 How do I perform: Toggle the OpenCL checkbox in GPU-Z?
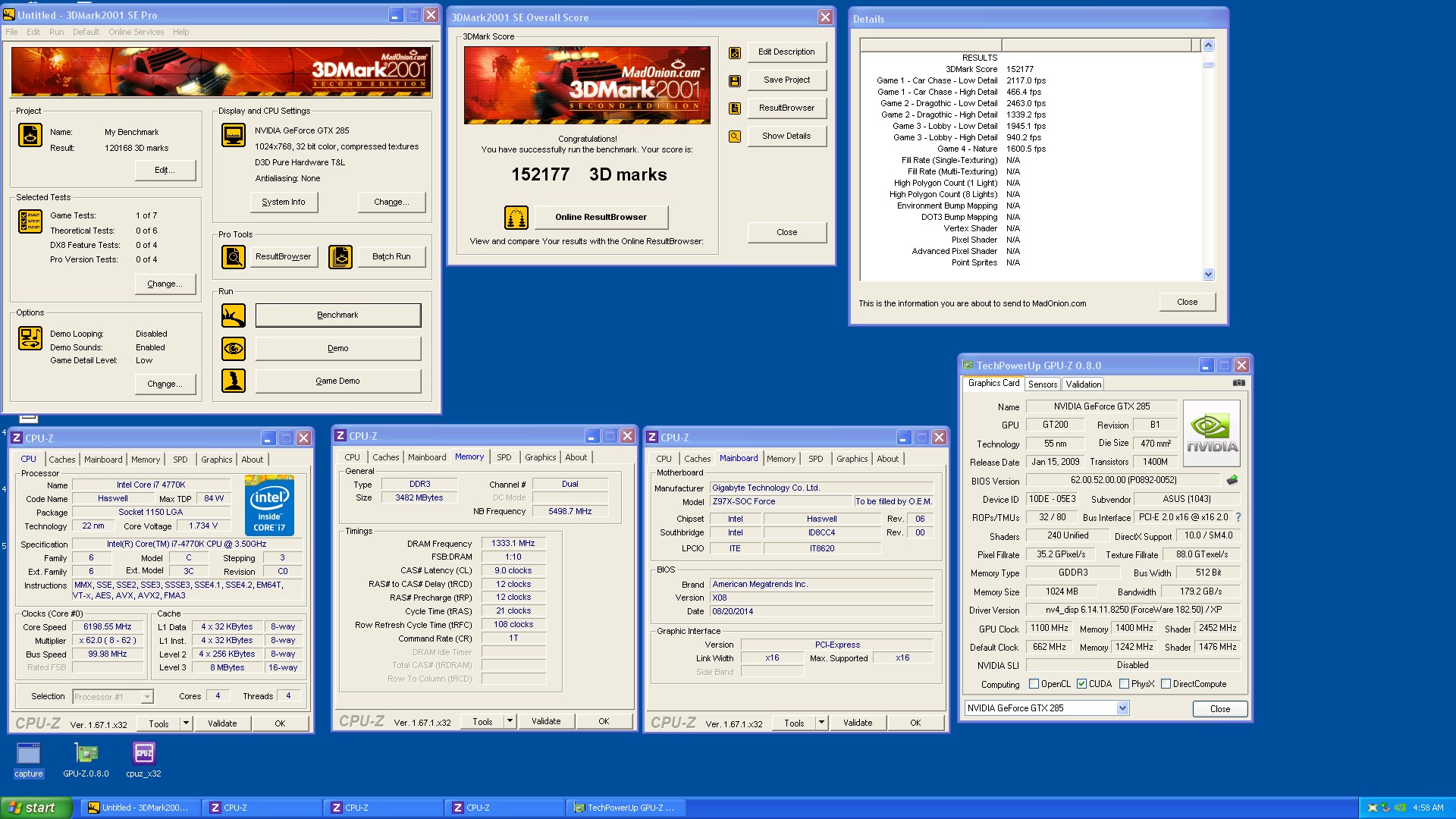pos(1034,684)
